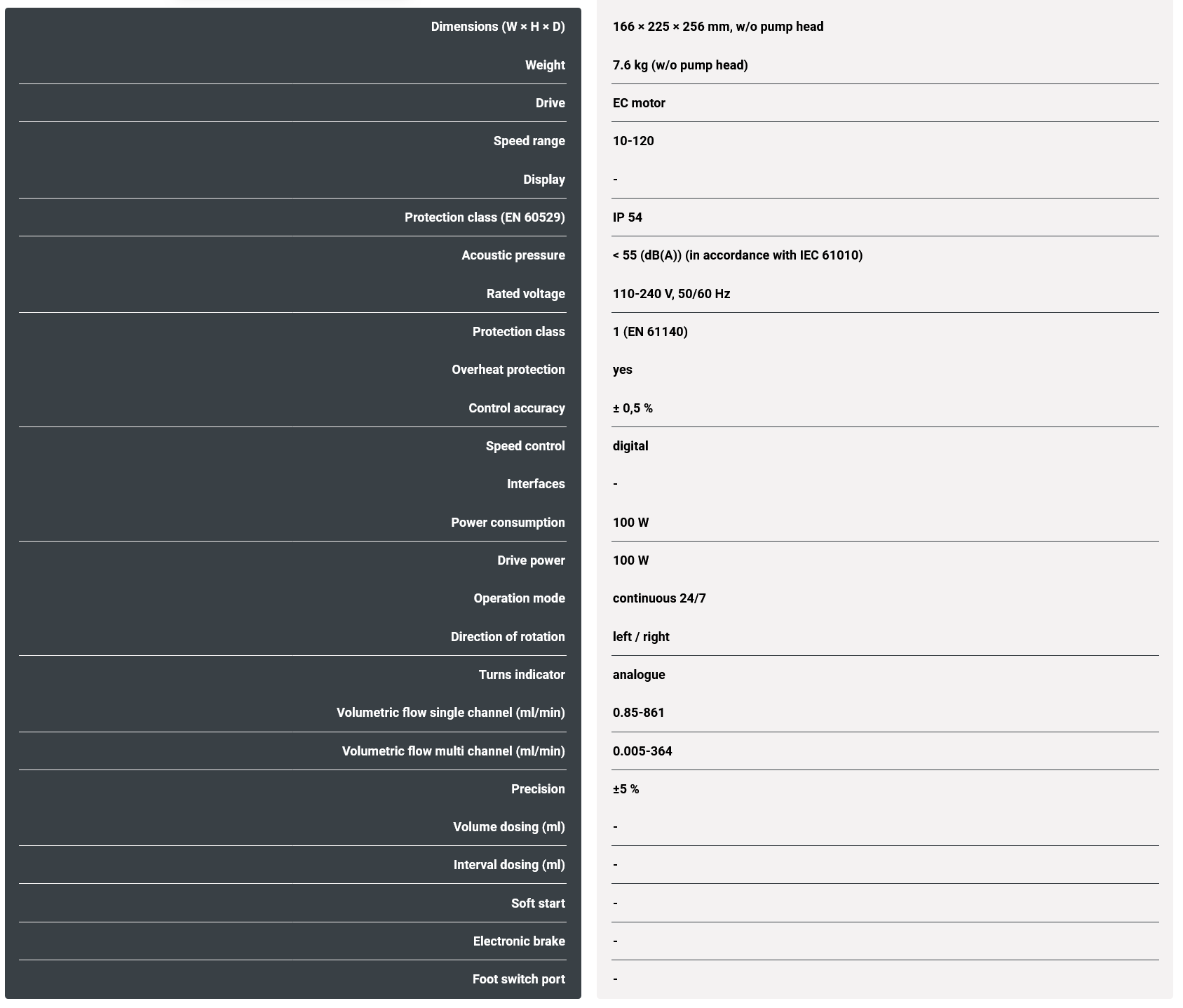Click the Acoustic pressure label
The height and width of the screenshot is (1008, 1183).
(513, 255)
